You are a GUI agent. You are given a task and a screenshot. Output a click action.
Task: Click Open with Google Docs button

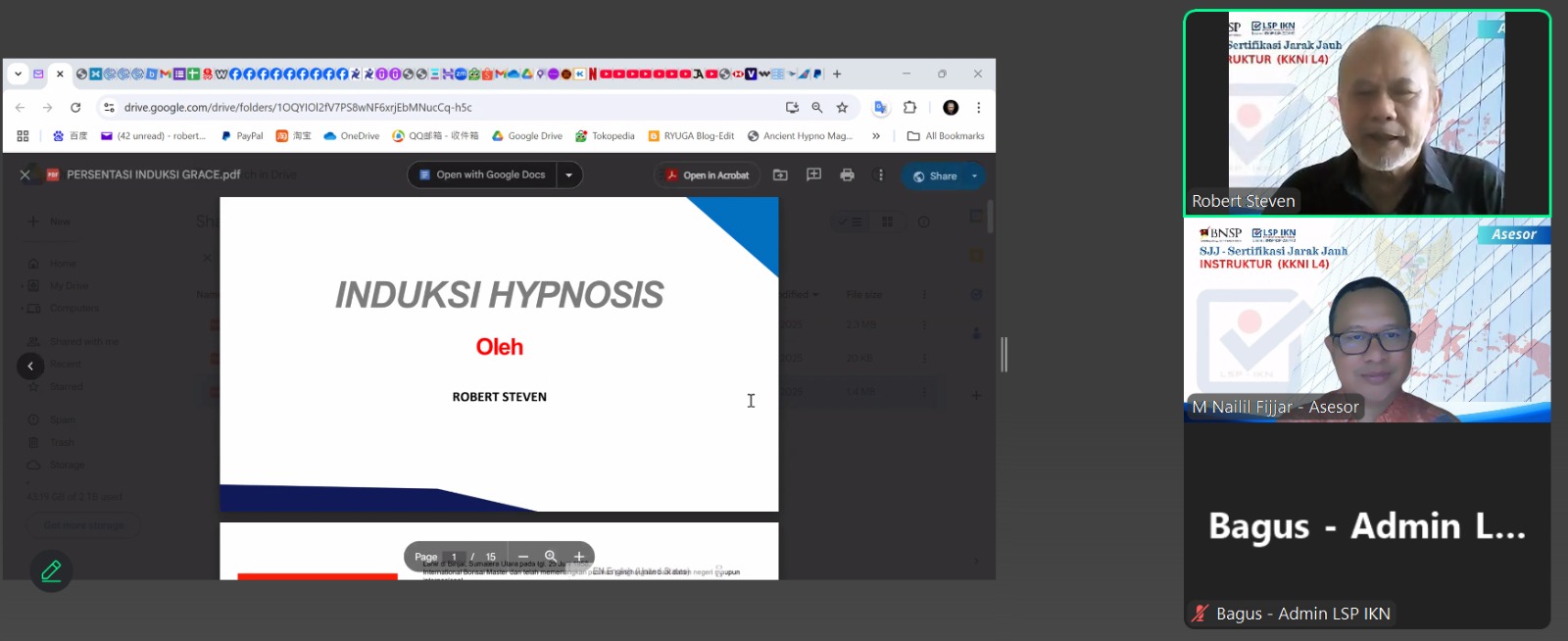point(482,174)
